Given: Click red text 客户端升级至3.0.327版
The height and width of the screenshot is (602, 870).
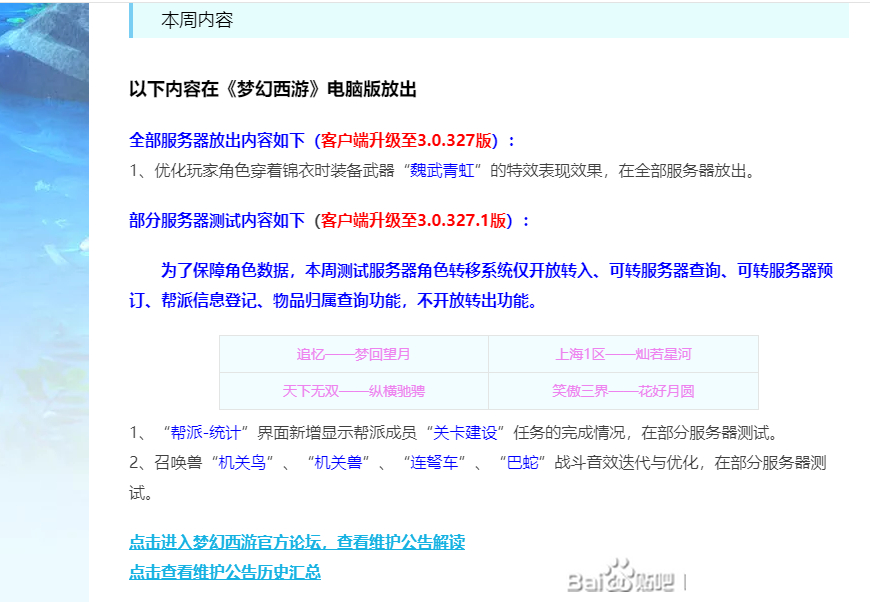Looking at the screenshot, I should click(x=406, y=140).
